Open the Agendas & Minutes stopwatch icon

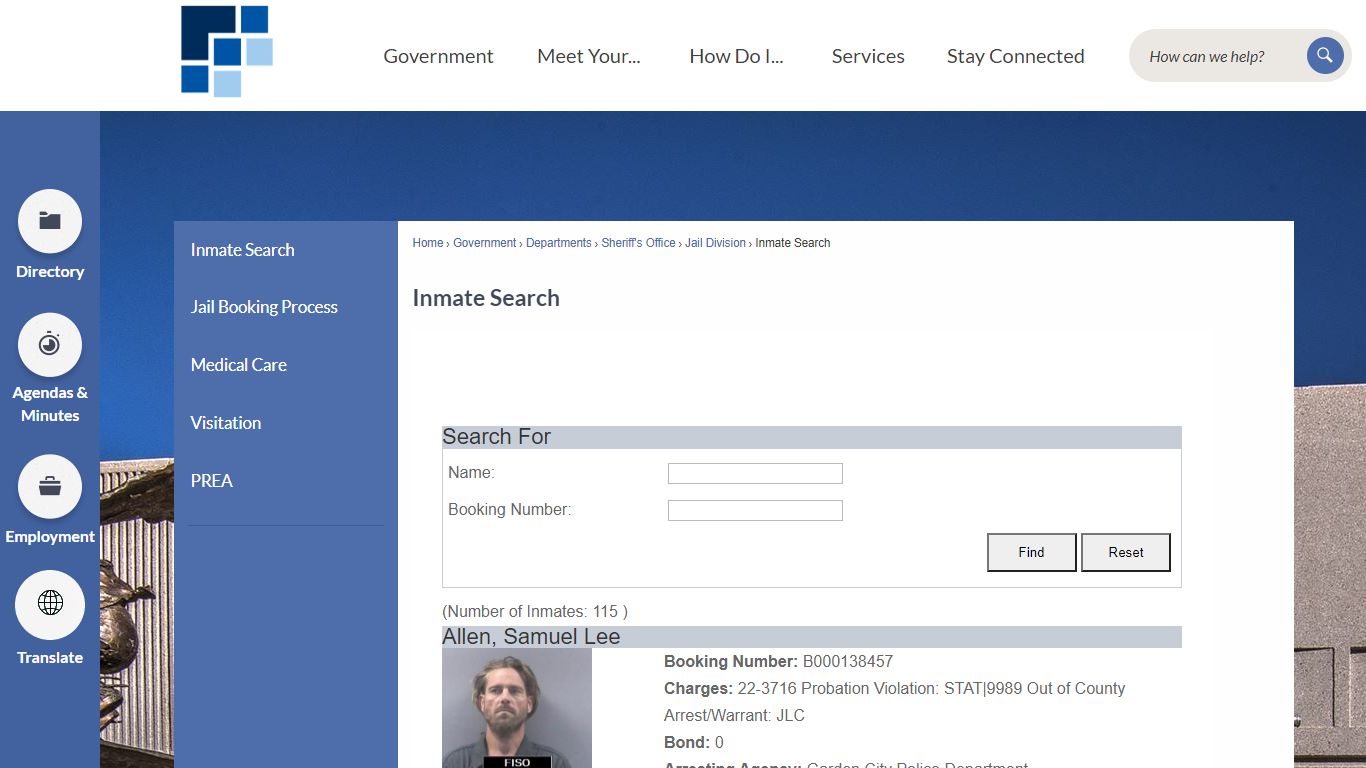(x=50, y=345)
